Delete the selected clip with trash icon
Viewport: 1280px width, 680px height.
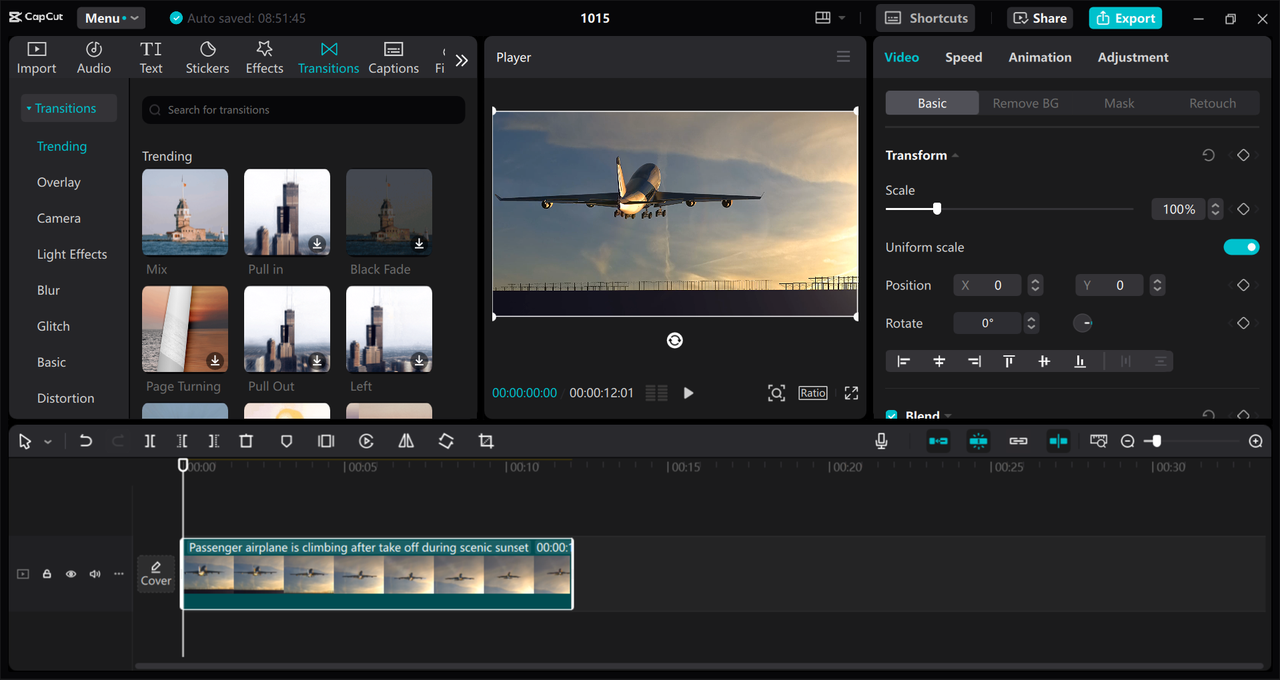[246, 441]
